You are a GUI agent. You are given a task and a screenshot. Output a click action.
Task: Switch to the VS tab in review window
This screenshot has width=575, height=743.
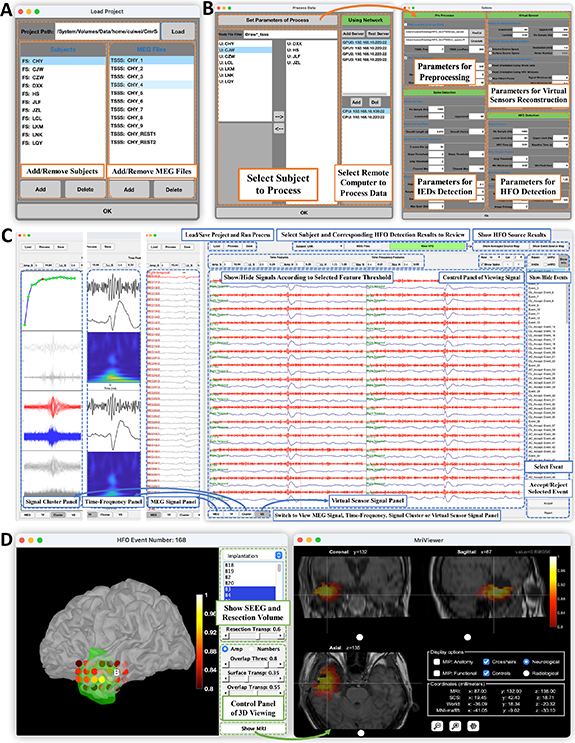point(262,514)
